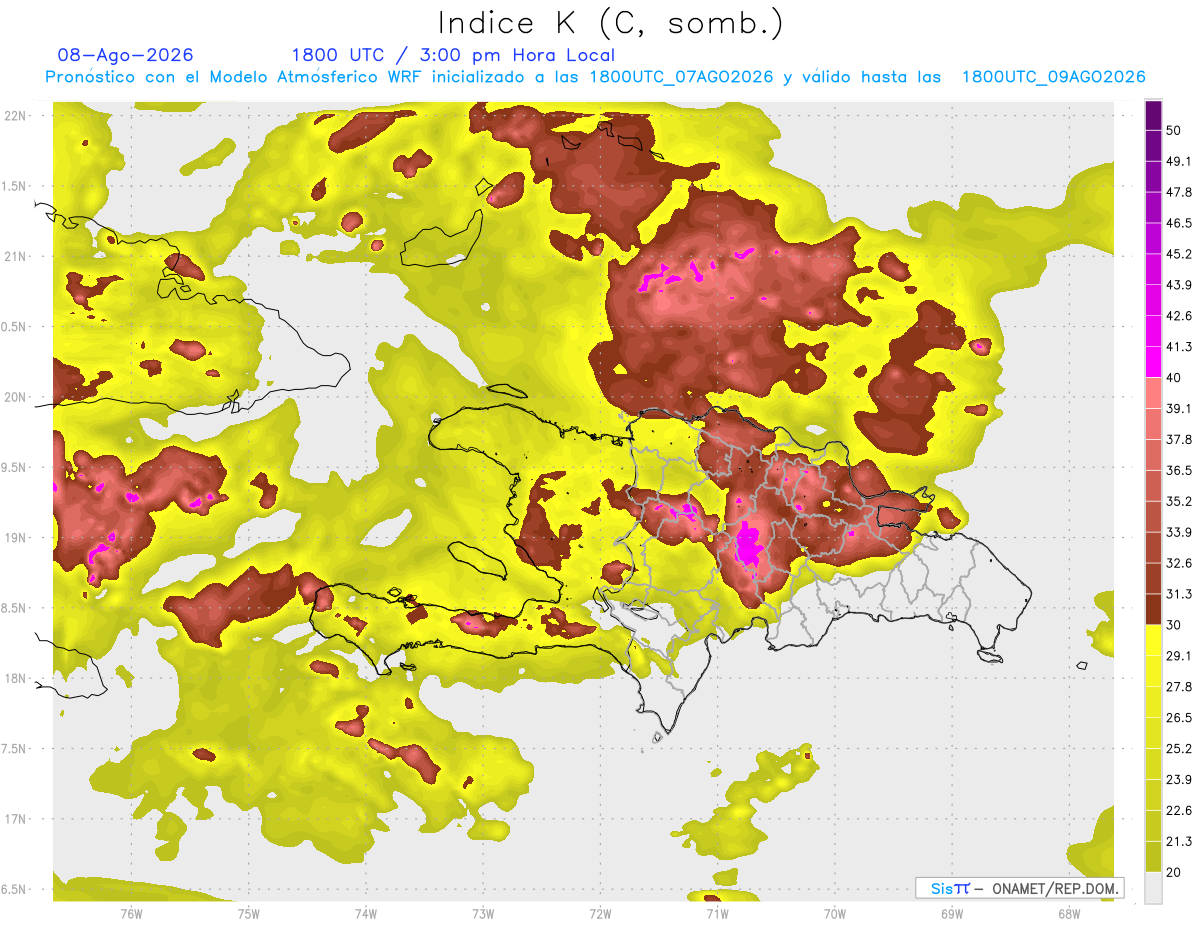Click the "74W" longitude axis label

coord(365,914)
